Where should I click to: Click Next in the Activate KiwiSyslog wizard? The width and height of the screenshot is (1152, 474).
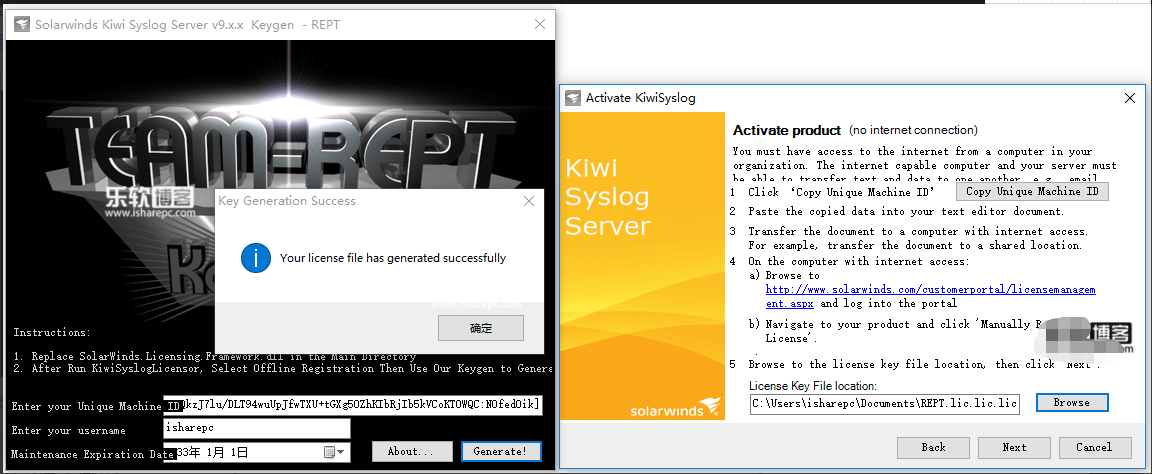pyautogui.click(x=1014, y=448)
